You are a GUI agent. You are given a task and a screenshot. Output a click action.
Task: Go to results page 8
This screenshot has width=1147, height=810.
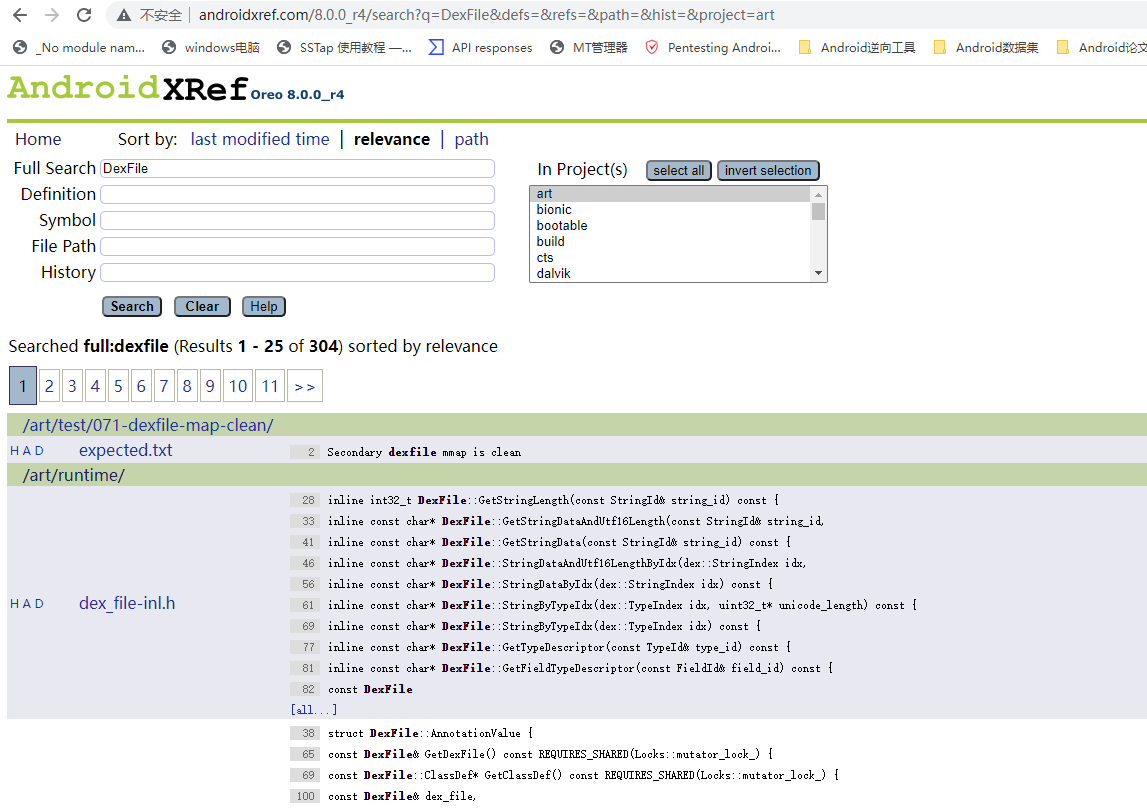point(187,386)
